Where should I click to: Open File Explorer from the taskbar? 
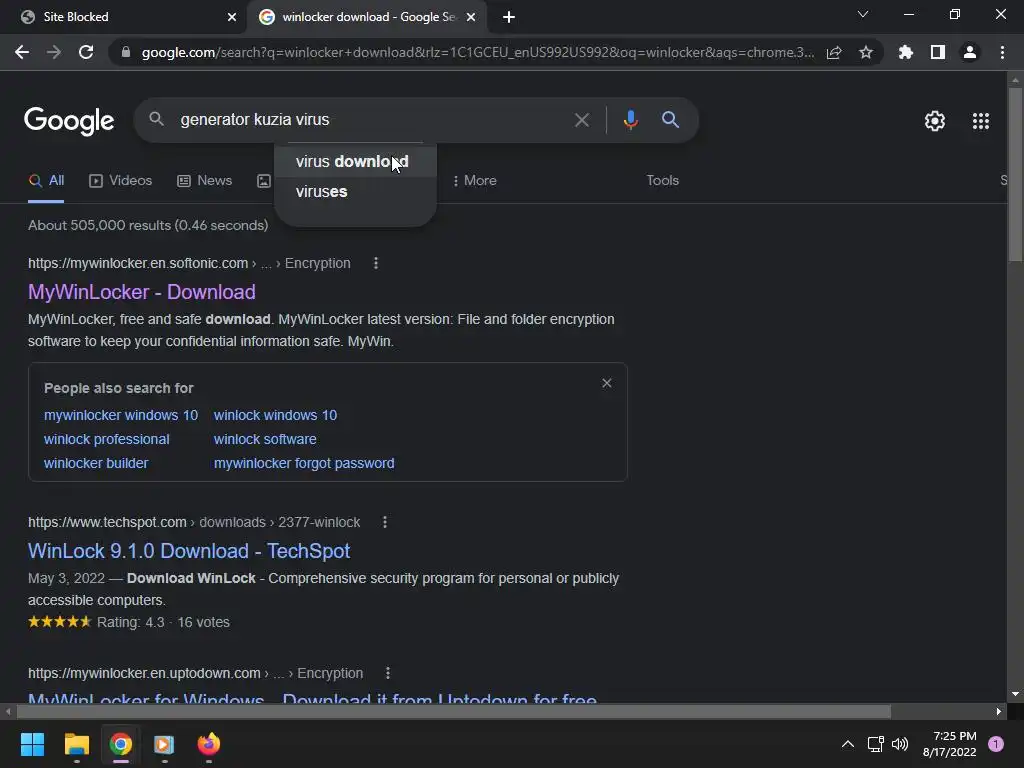pos(76,744)
